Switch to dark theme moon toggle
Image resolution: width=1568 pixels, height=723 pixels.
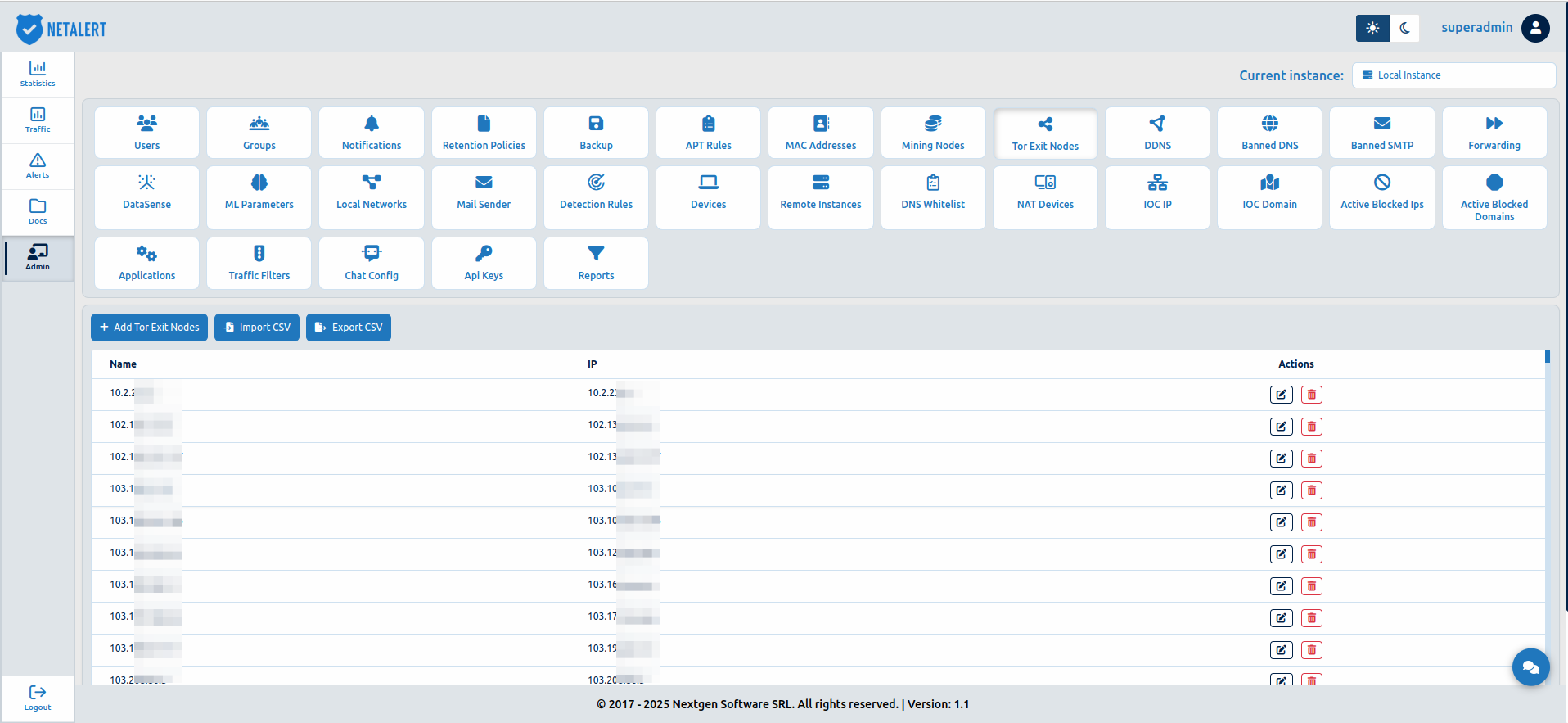click(1405, 28)
